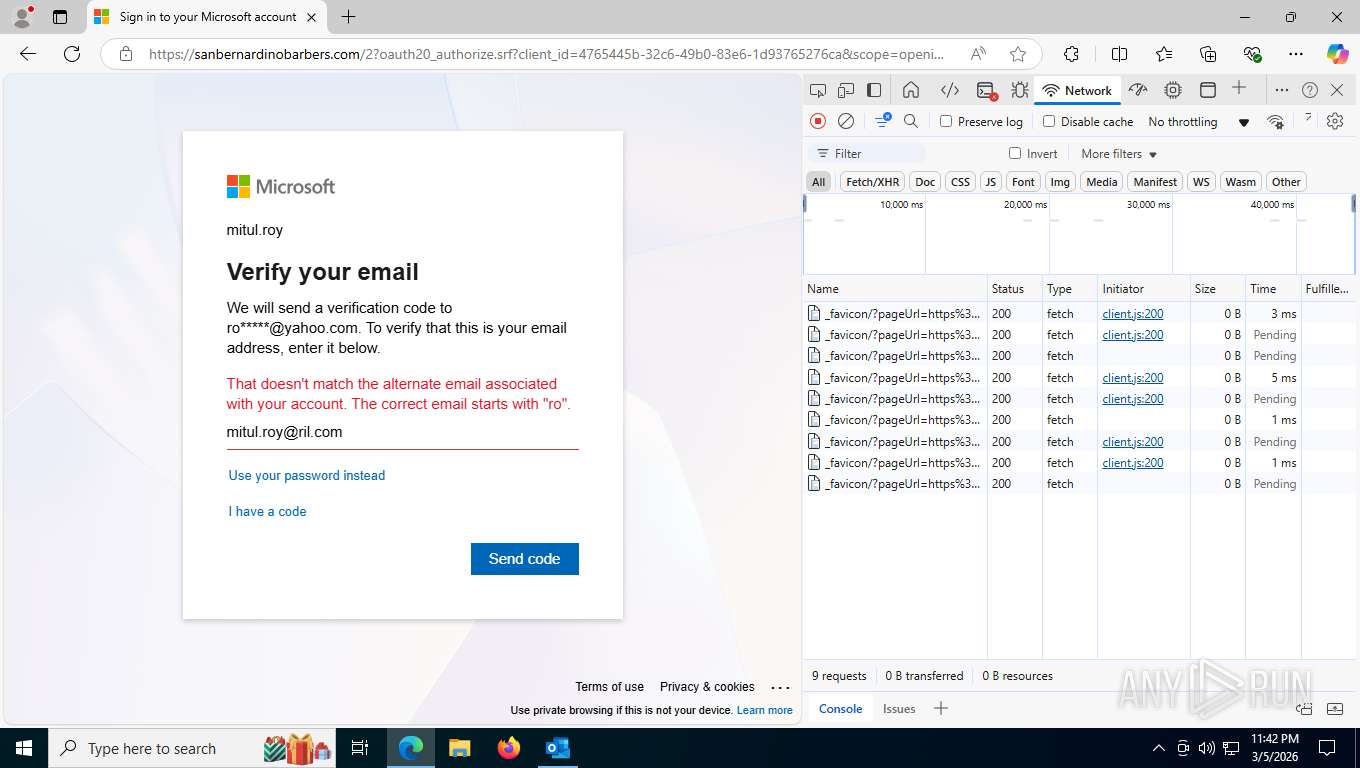Toggle the DevTools sidebar panel icon
Image resolution: width=1360 pixels, height=768 pixels.
point(874,90)
